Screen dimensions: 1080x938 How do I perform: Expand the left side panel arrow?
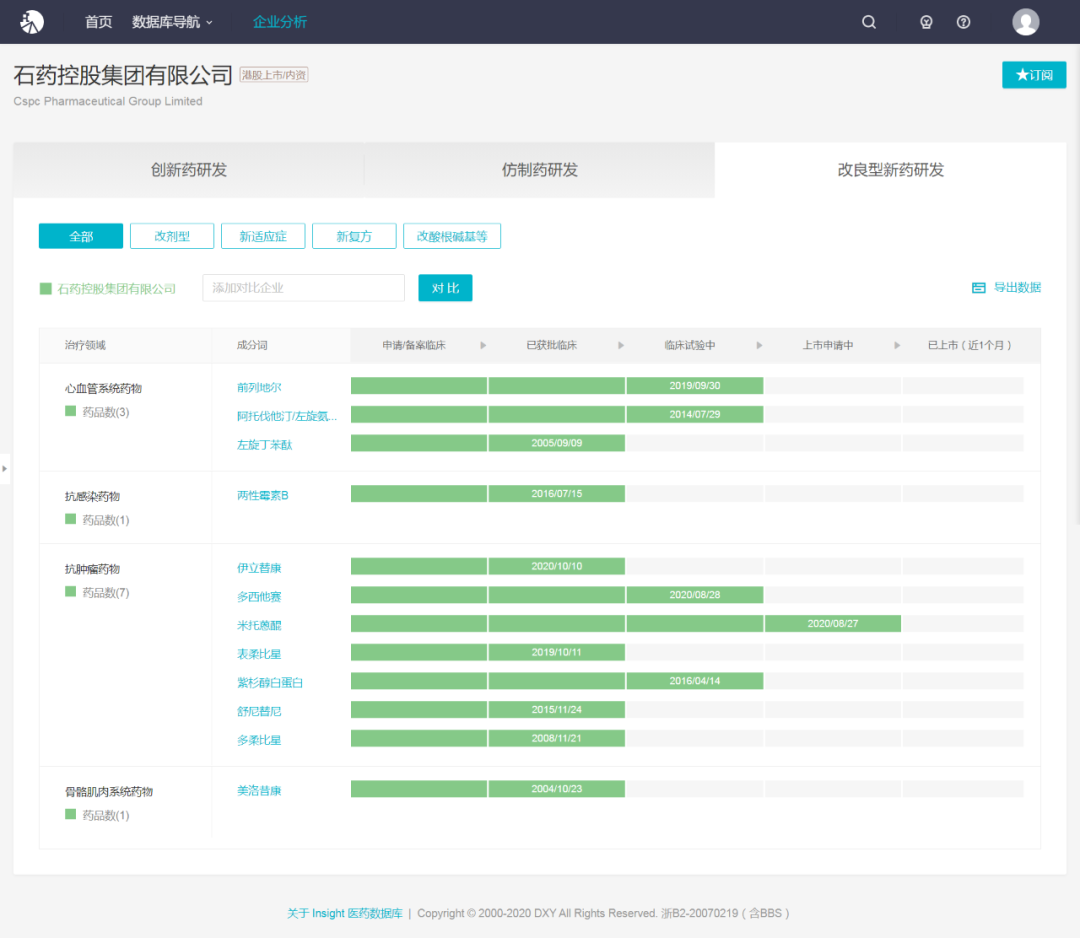pos(5,469)
